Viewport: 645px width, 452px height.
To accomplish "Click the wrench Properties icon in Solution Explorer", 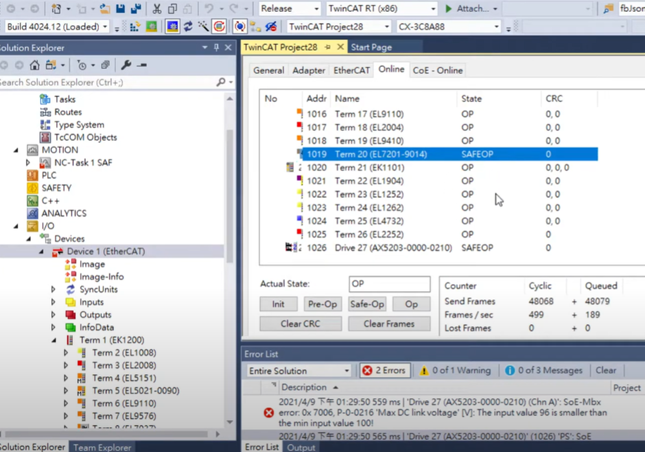I will point(126,65).
